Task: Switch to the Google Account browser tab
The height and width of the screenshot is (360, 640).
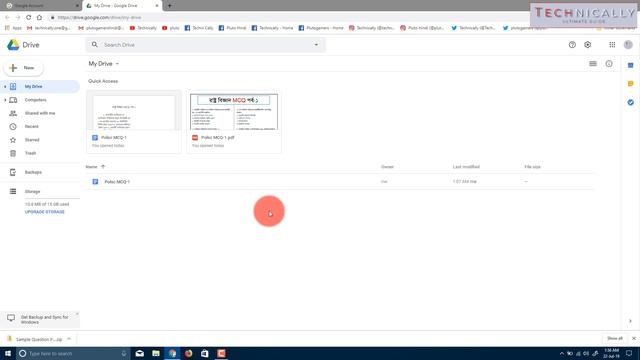Action: [x=41, y=6]
